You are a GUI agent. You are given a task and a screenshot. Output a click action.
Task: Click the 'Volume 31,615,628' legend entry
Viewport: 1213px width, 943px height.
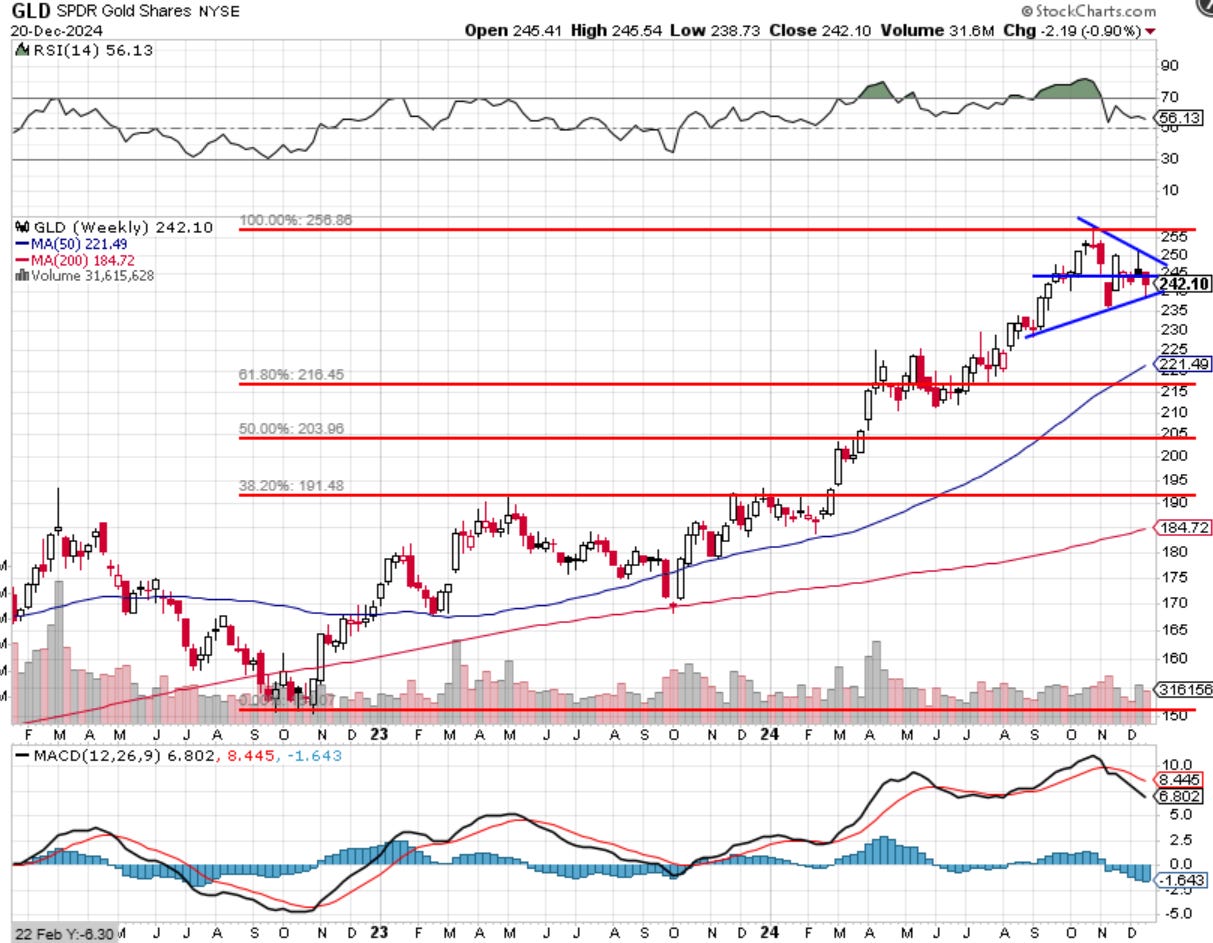pos(87,276)
